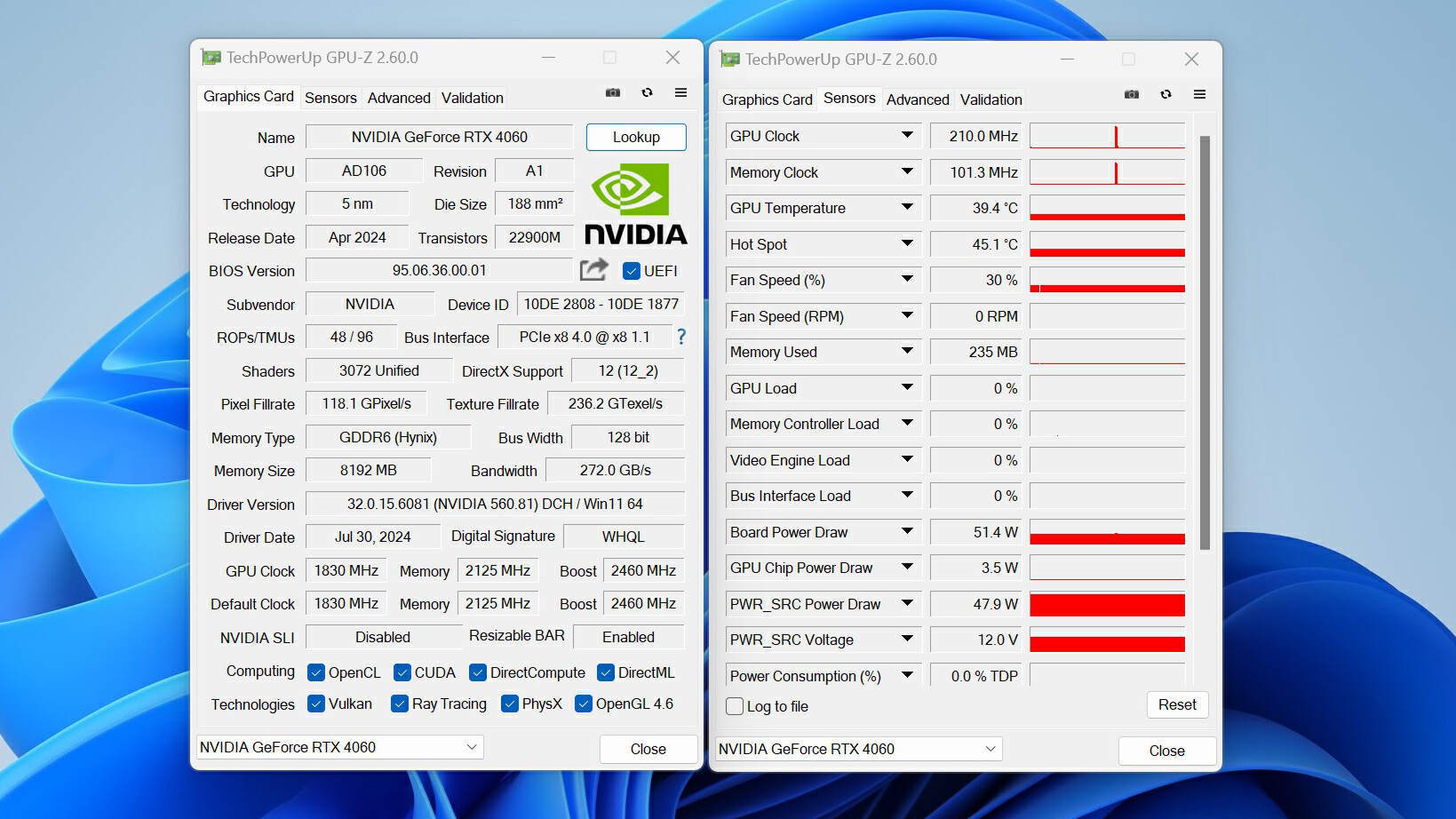Click the Board Power Draw graph
The height and width of the screenshot is (819, 1456).
[x=1107, y=532]
